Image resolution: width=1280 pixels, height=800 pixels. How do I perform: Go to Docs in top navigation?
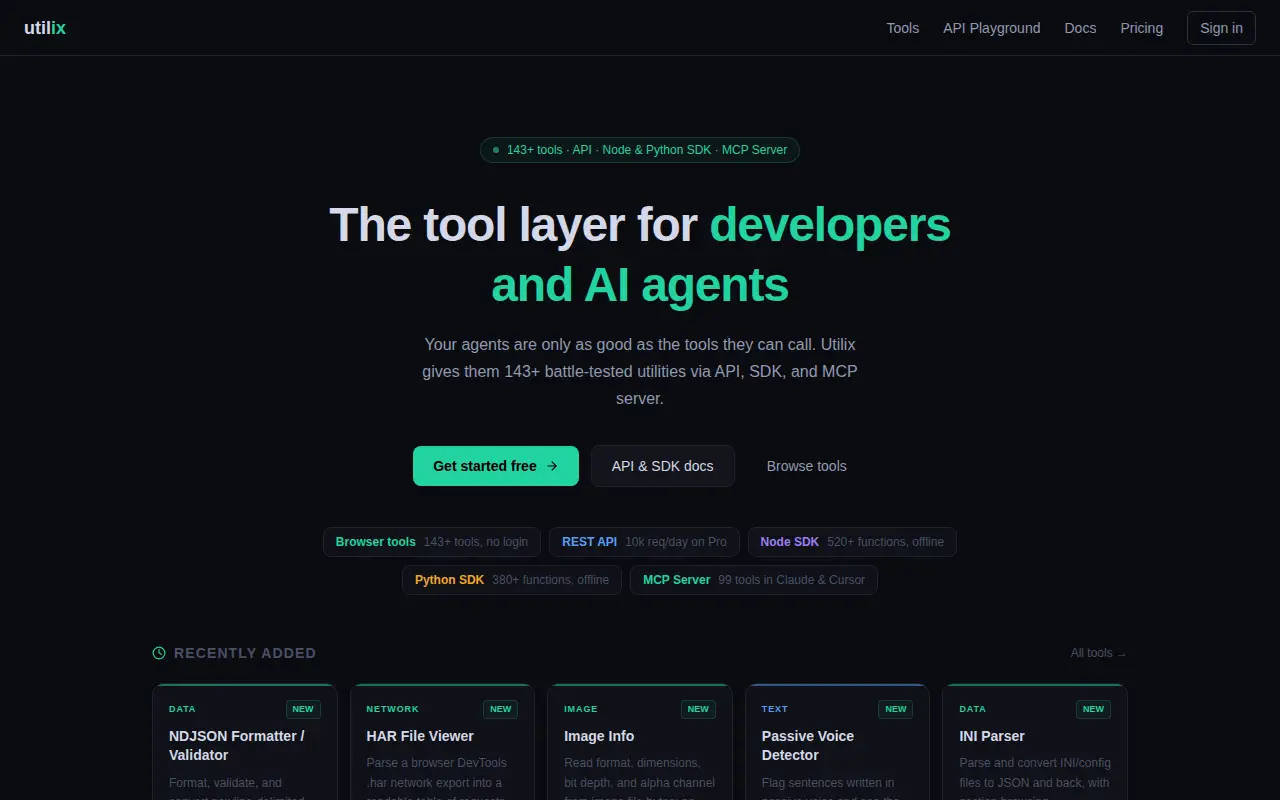1080,28
